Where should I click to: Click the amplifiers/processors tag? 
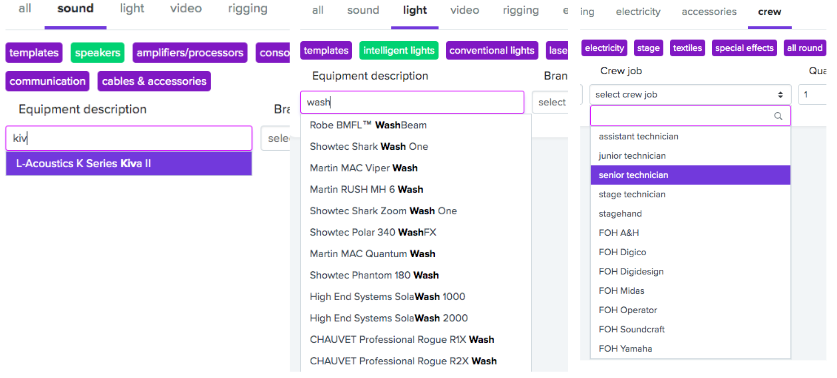click(190, 53)
